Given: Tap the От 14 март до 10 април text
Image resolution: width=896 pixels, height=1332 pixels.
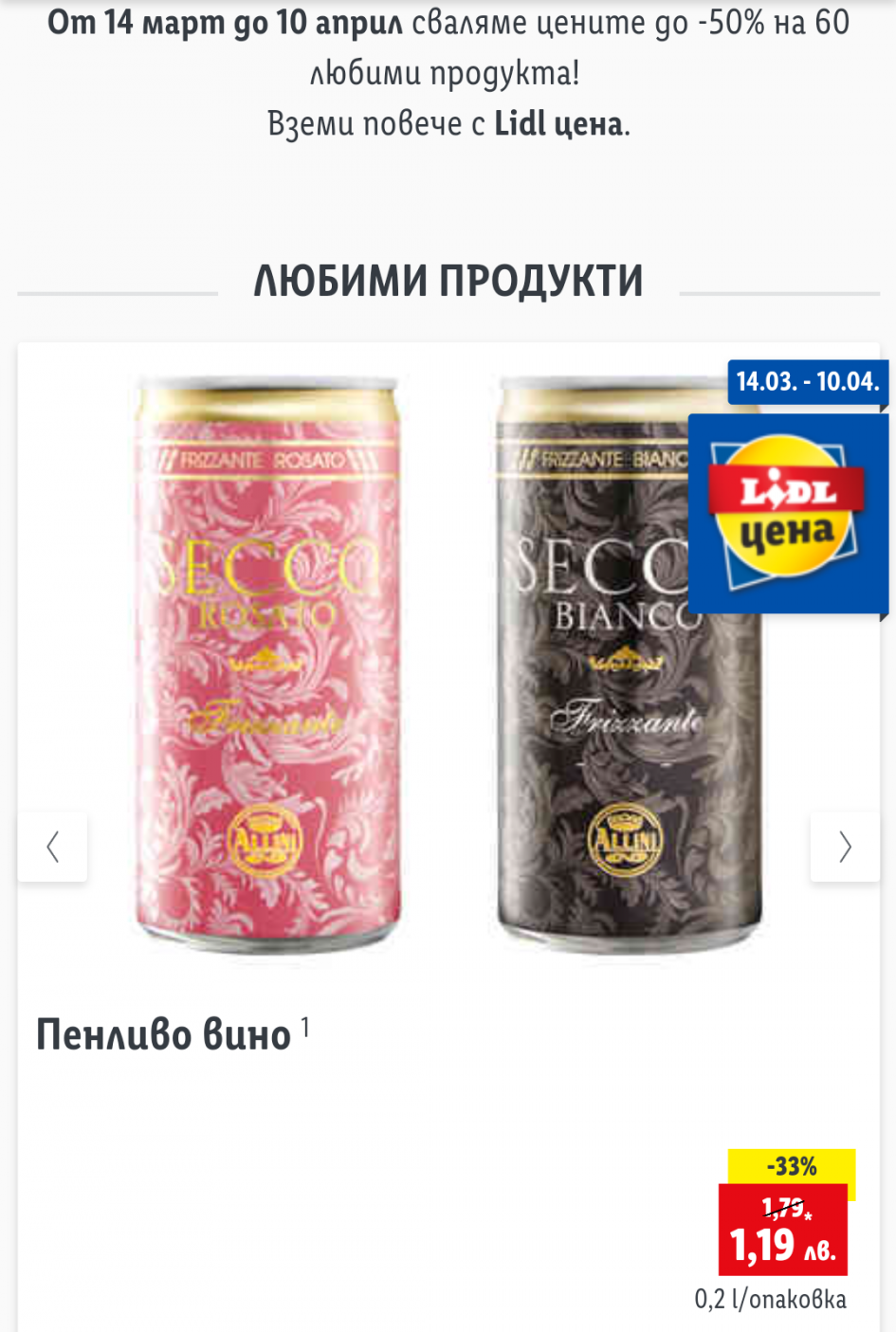Looking at the screenshot, I should pyautogui.click(x=226, y=22).
